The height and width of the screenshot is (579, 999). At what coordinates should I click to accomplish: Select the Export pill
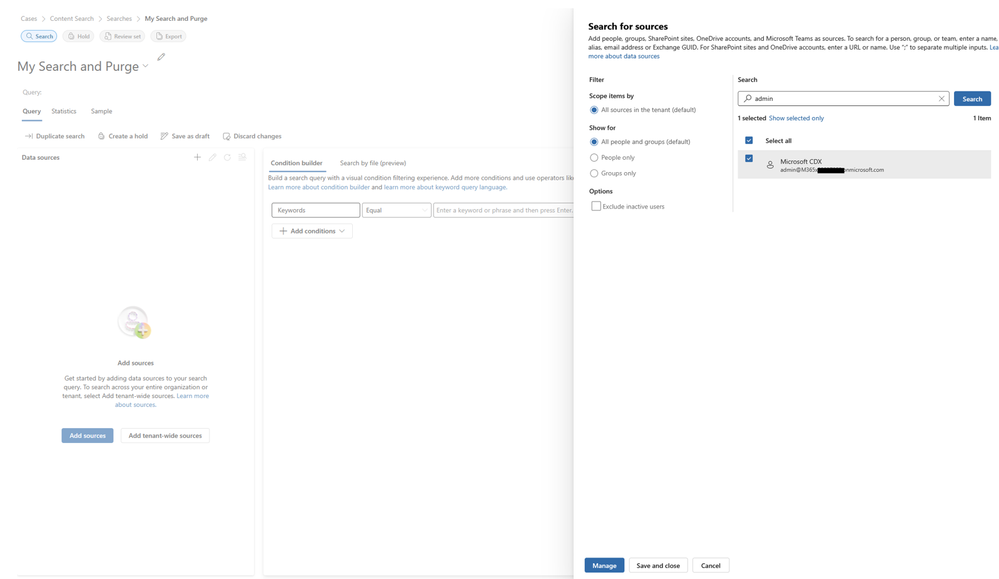168,36
